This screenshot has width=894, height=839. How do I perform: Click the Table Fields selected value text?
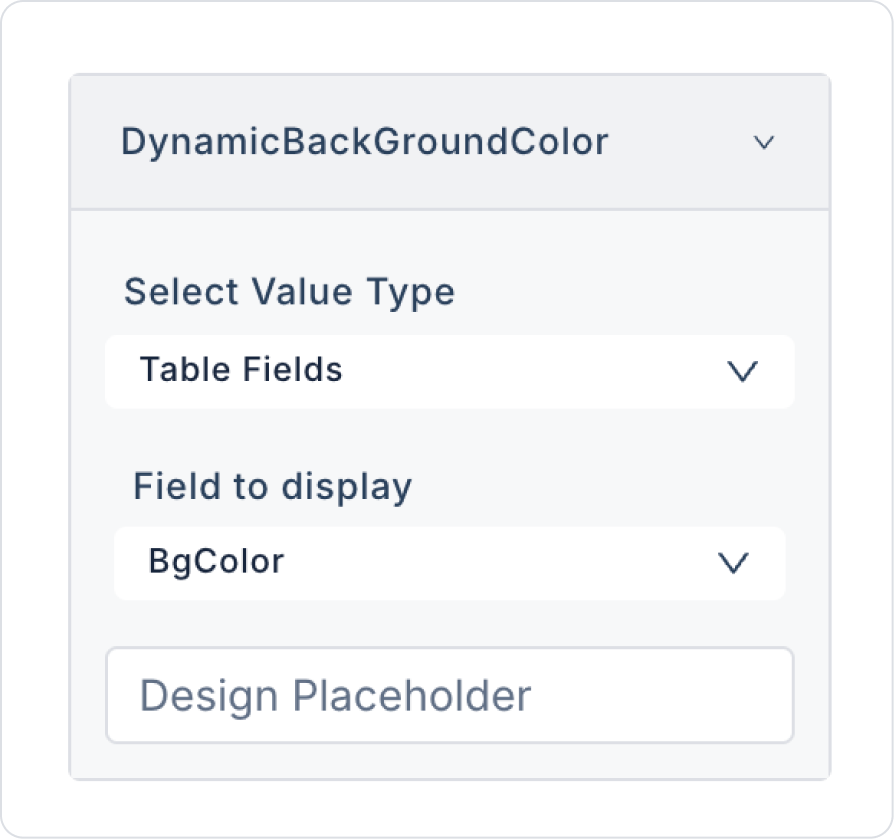pos(241,370)
